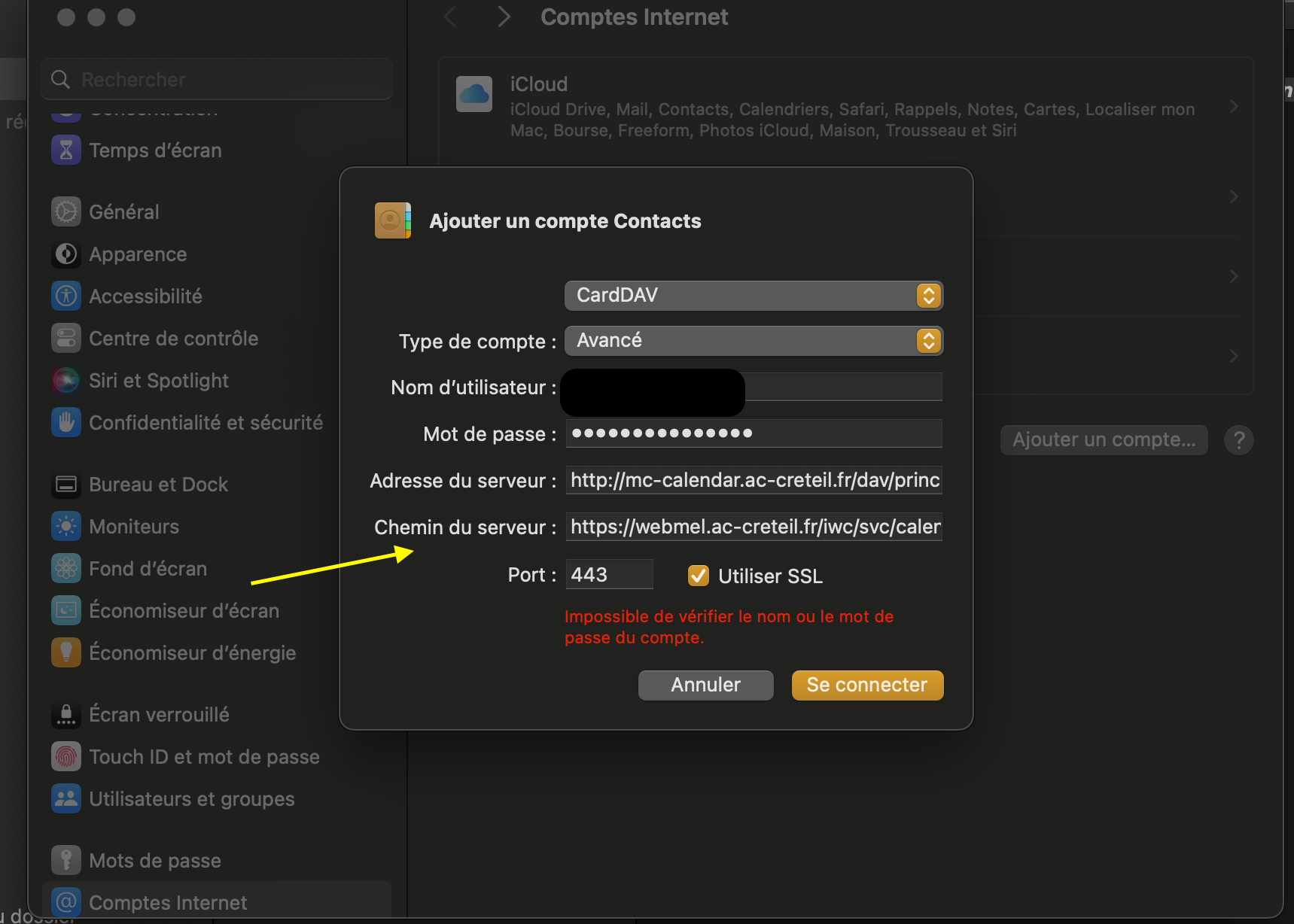Click the iCloud cloud icon
This screenshot has height=924, width=1294.
tap(474, 94)
